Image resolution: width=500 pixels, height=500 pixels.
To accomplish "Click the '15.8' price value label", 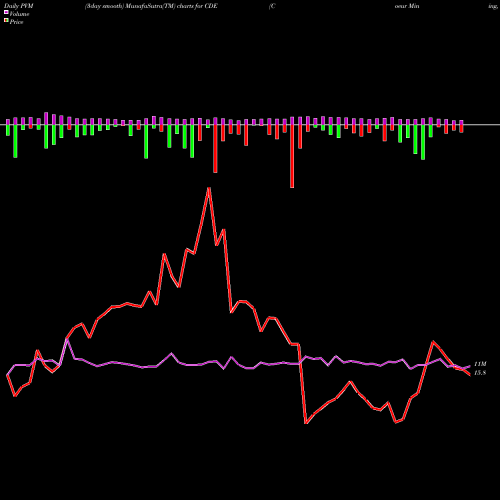I will [480, 373].
